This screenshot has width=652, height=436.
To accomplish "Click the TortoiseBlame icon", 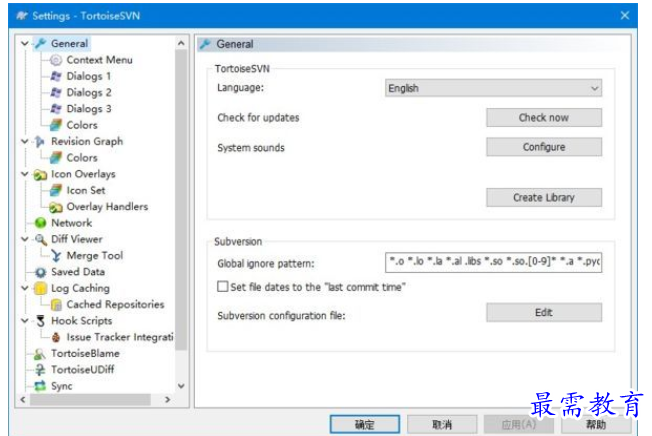I will point(40,354).
